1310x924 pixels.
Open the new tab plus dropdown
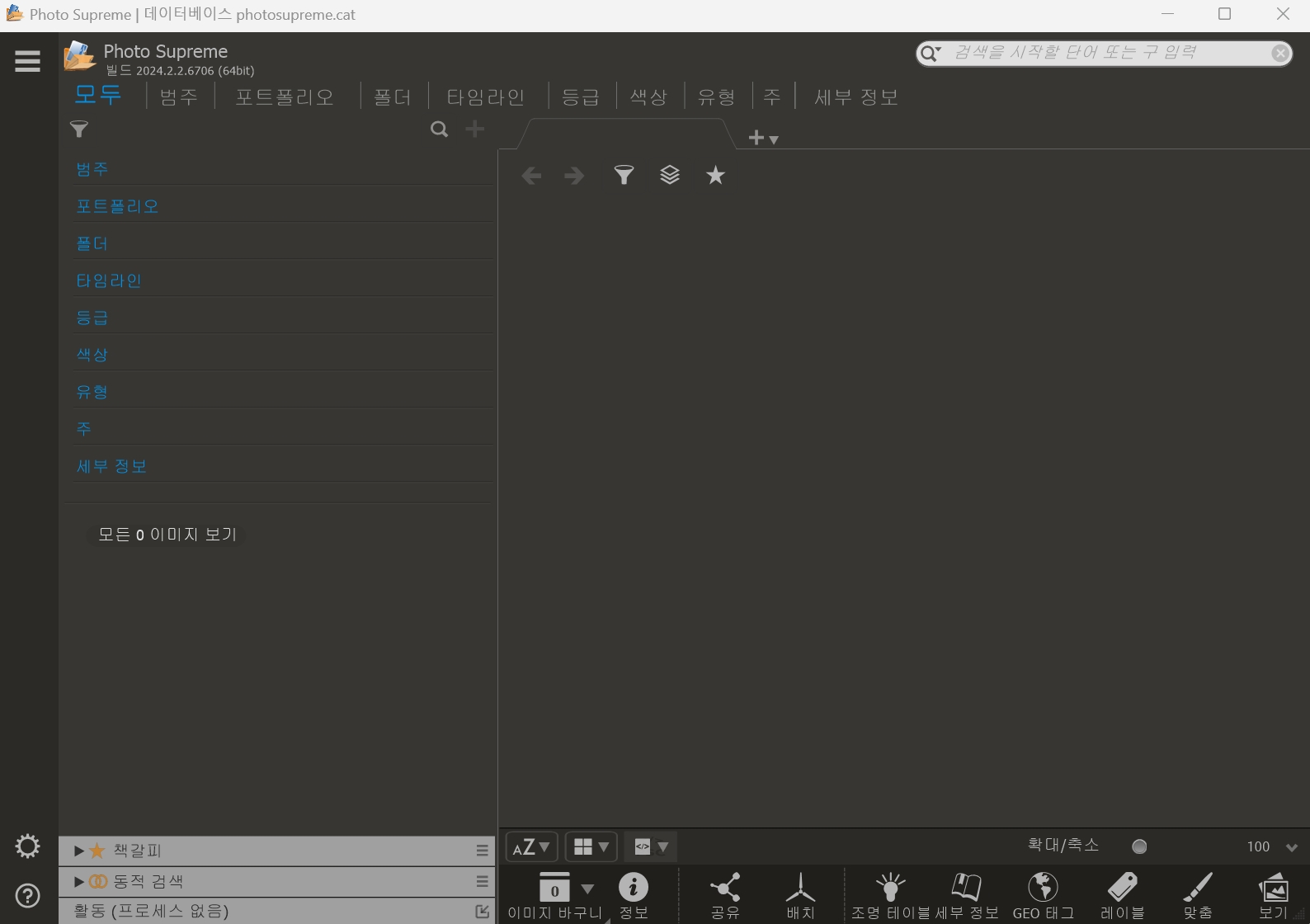763,138
